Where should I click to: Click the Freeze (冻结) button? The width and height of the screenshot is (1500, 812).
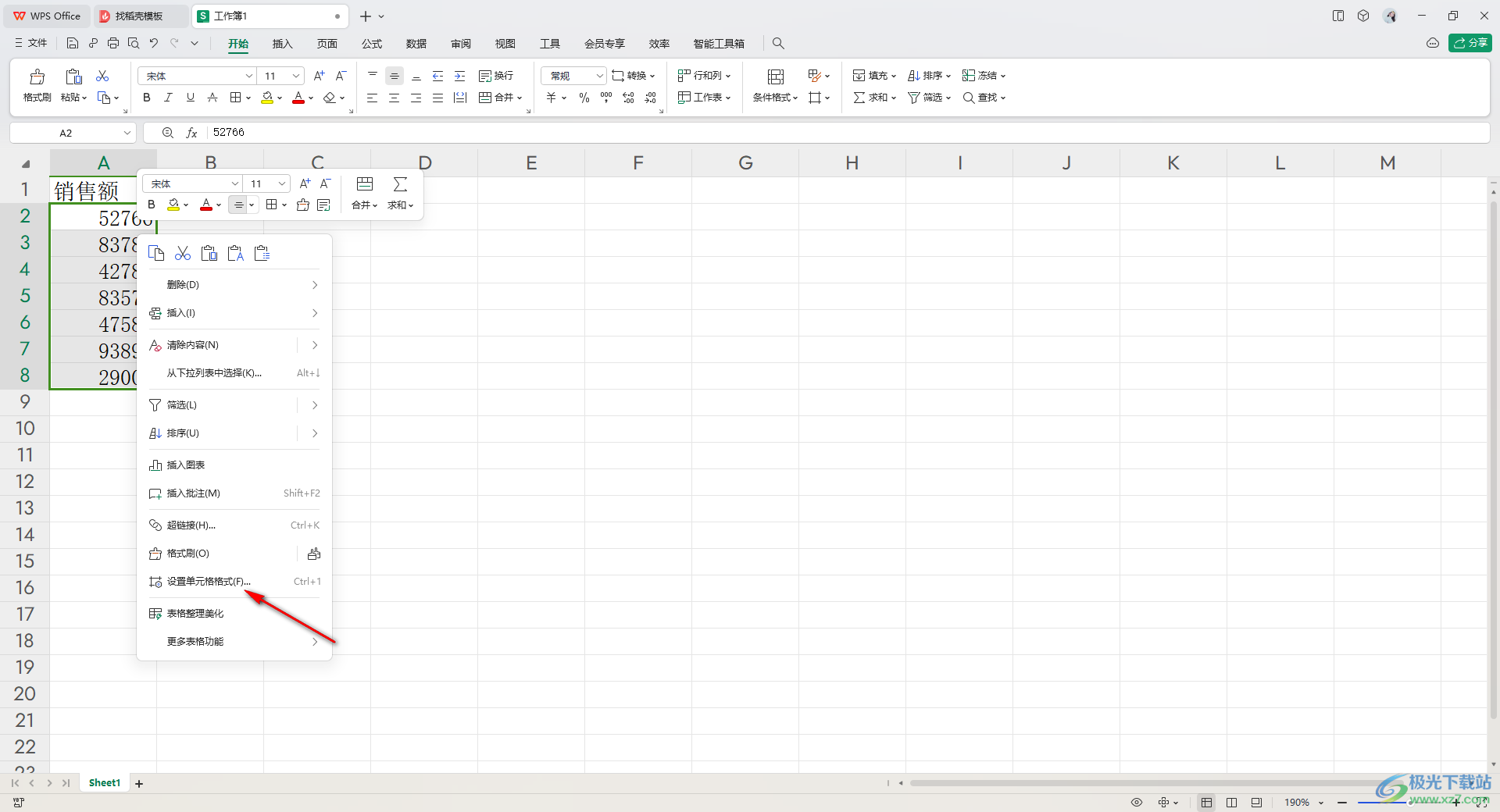pyautogui.click(x=984, y=76)
